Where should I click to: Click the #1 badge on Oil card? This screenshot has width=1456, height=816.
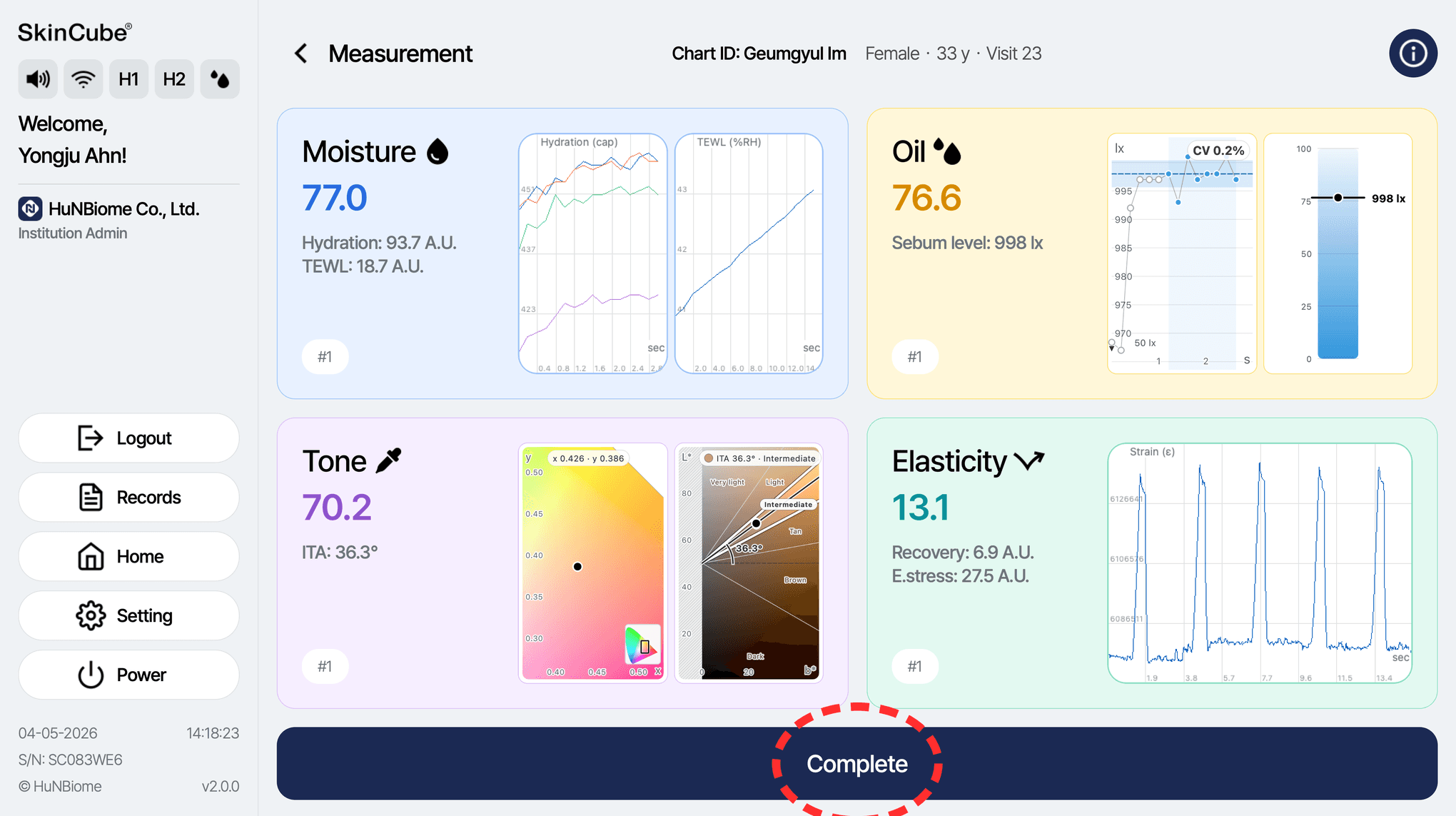pyautogui.click(x=914, y=356)
